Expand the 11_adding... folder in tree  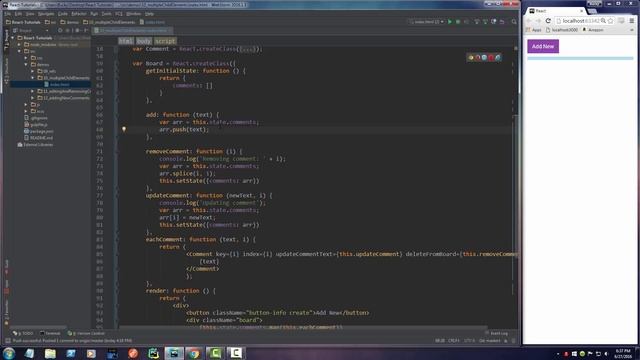tap(33, 91)
